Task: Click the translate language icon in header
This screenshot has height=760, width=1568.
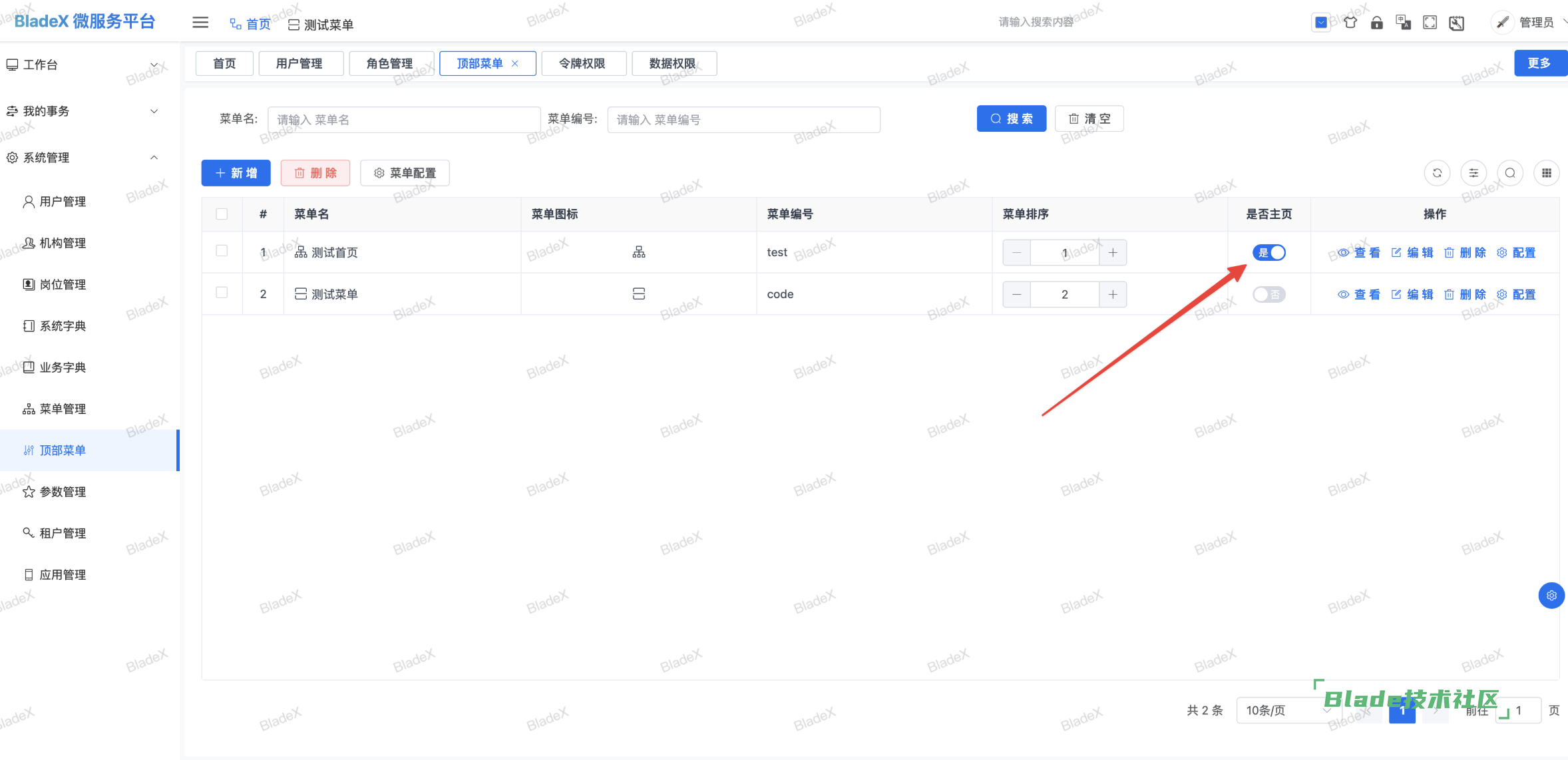Action: click(x=1403, y=23)
